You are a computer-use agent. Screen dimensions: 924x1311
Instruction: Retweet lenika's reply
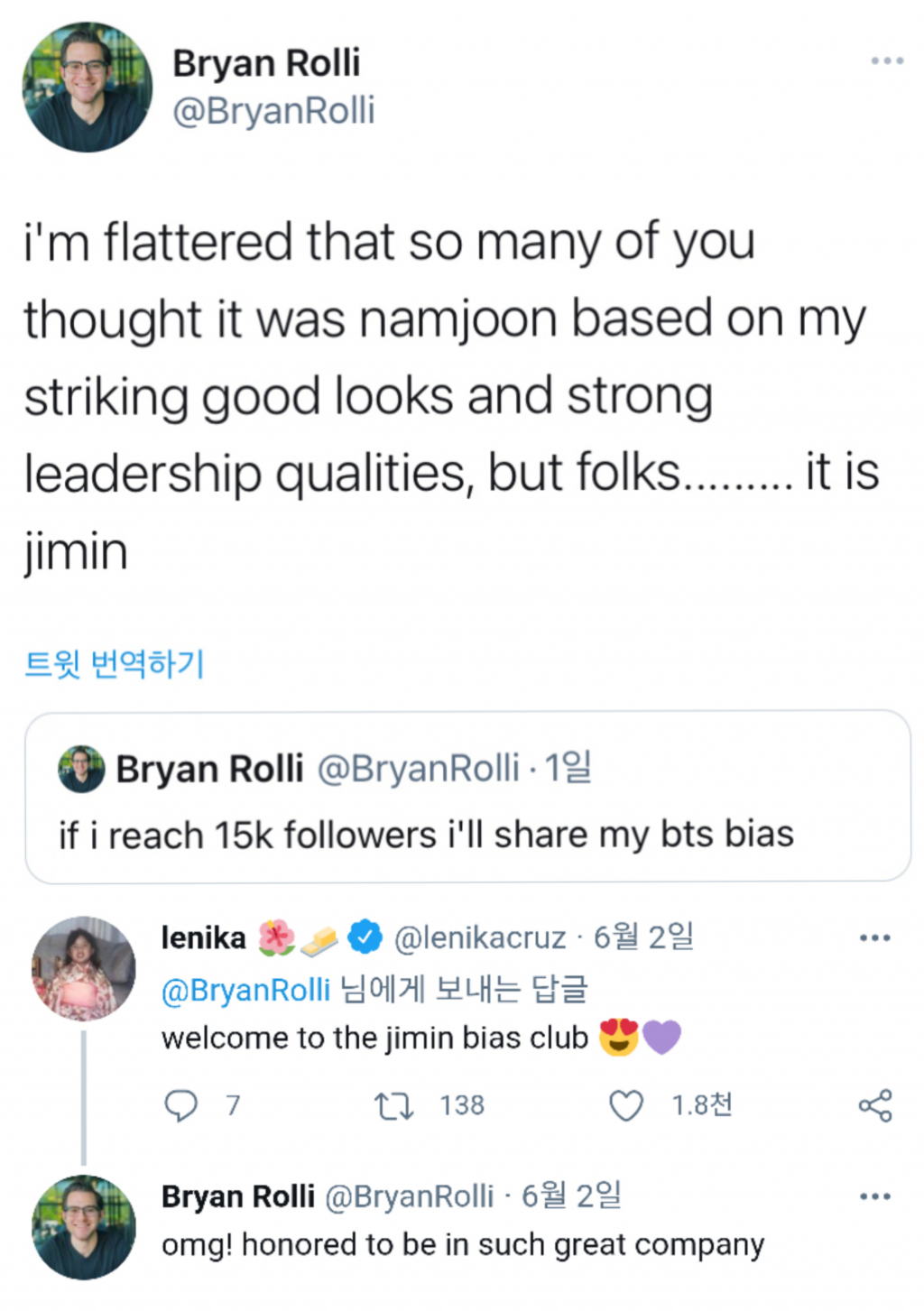click(394, 1105)
